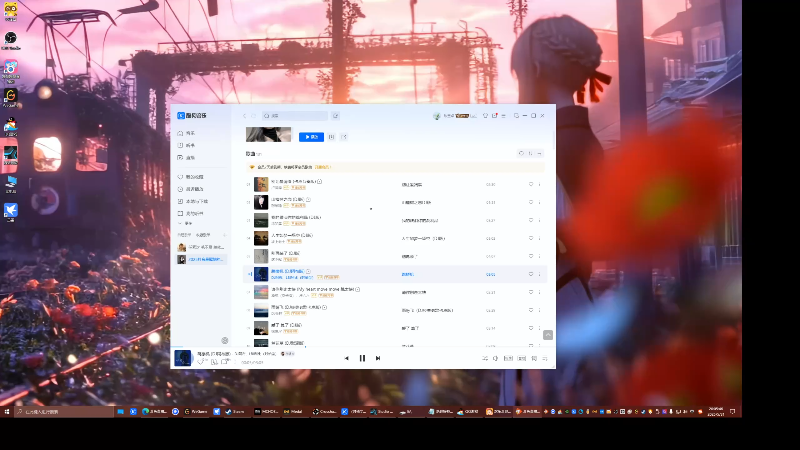Download the current track from the player bar

pos(214,362)
